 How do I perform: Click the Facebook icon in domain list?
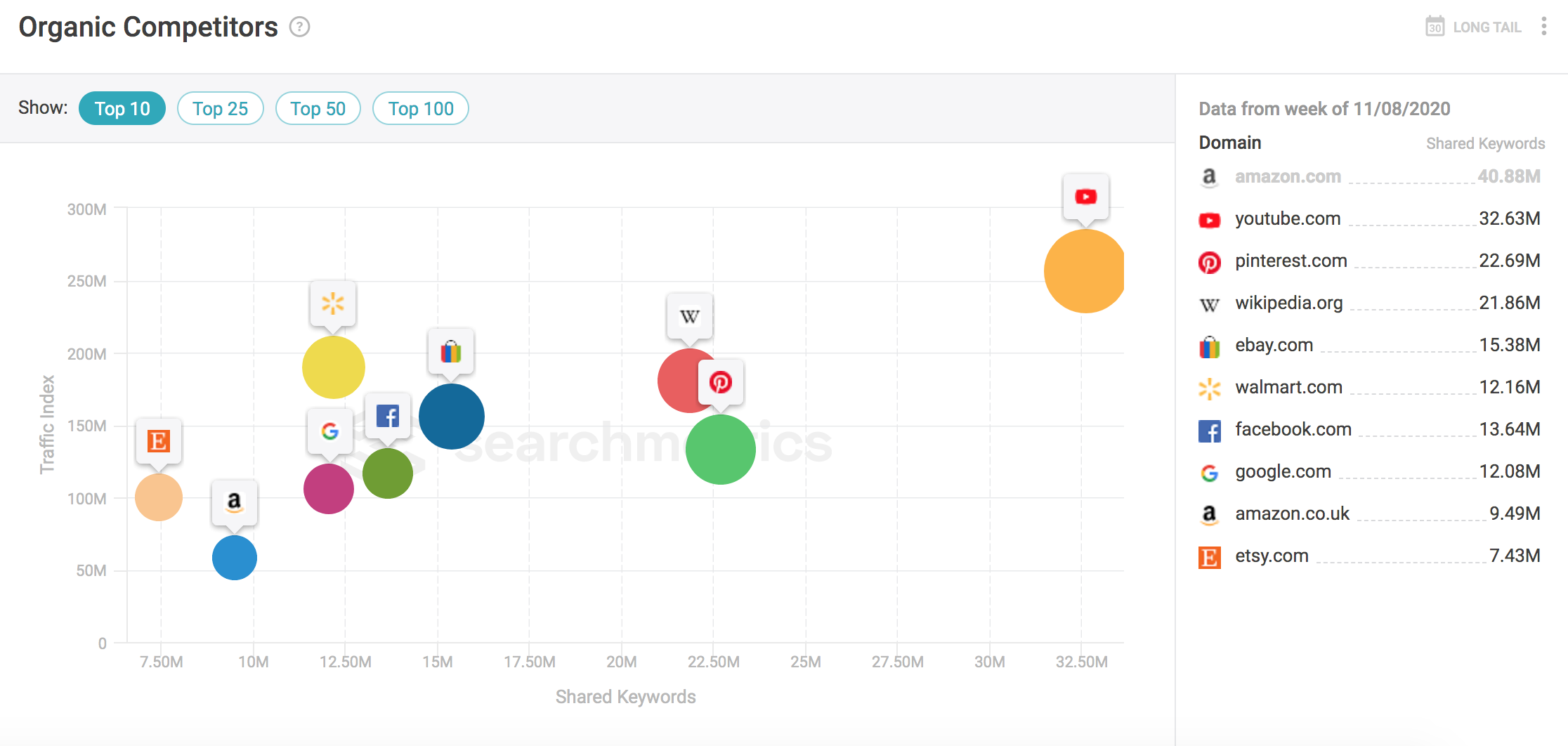pos(1209,431)
